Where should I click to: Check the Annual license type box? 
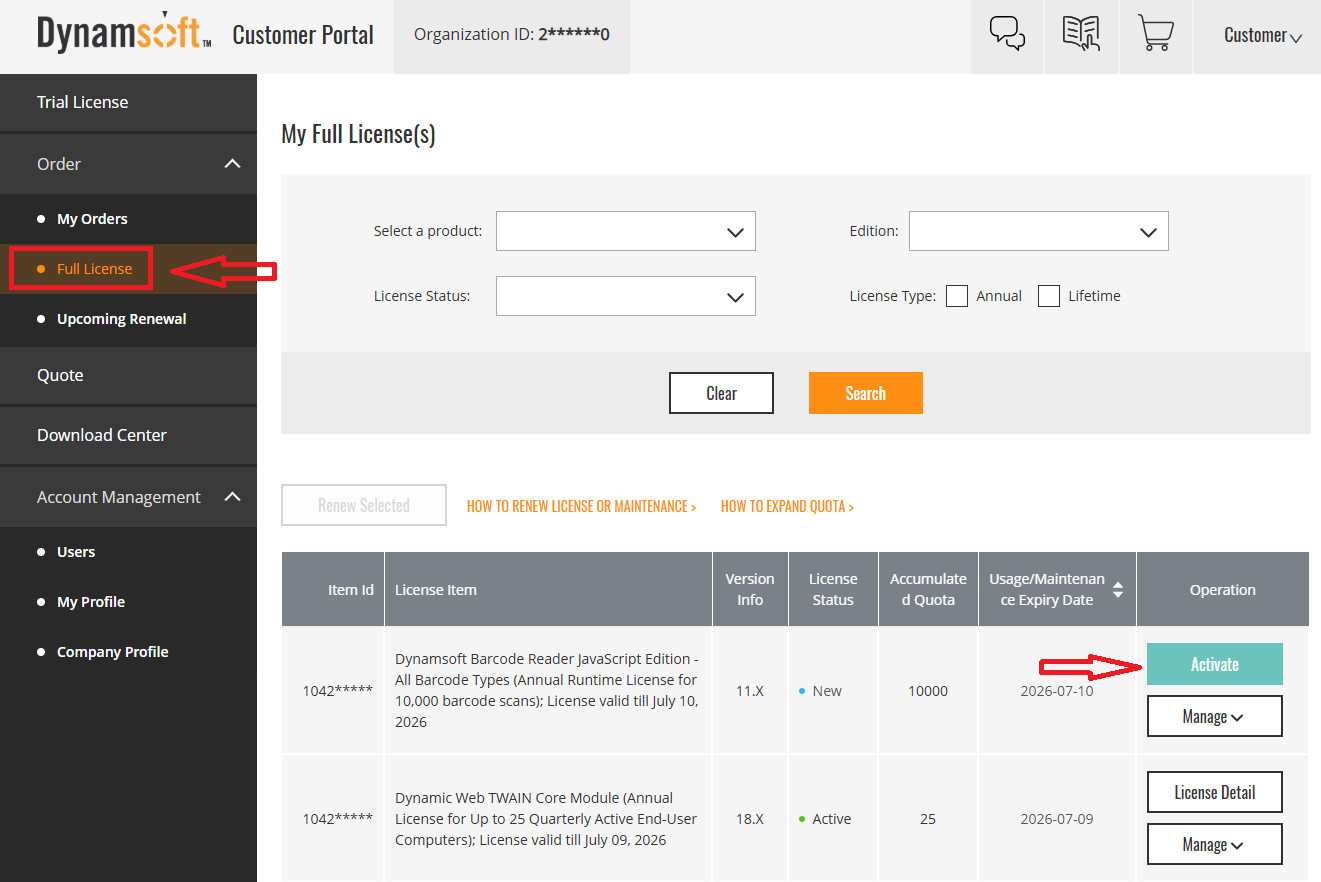coord(957,296)
